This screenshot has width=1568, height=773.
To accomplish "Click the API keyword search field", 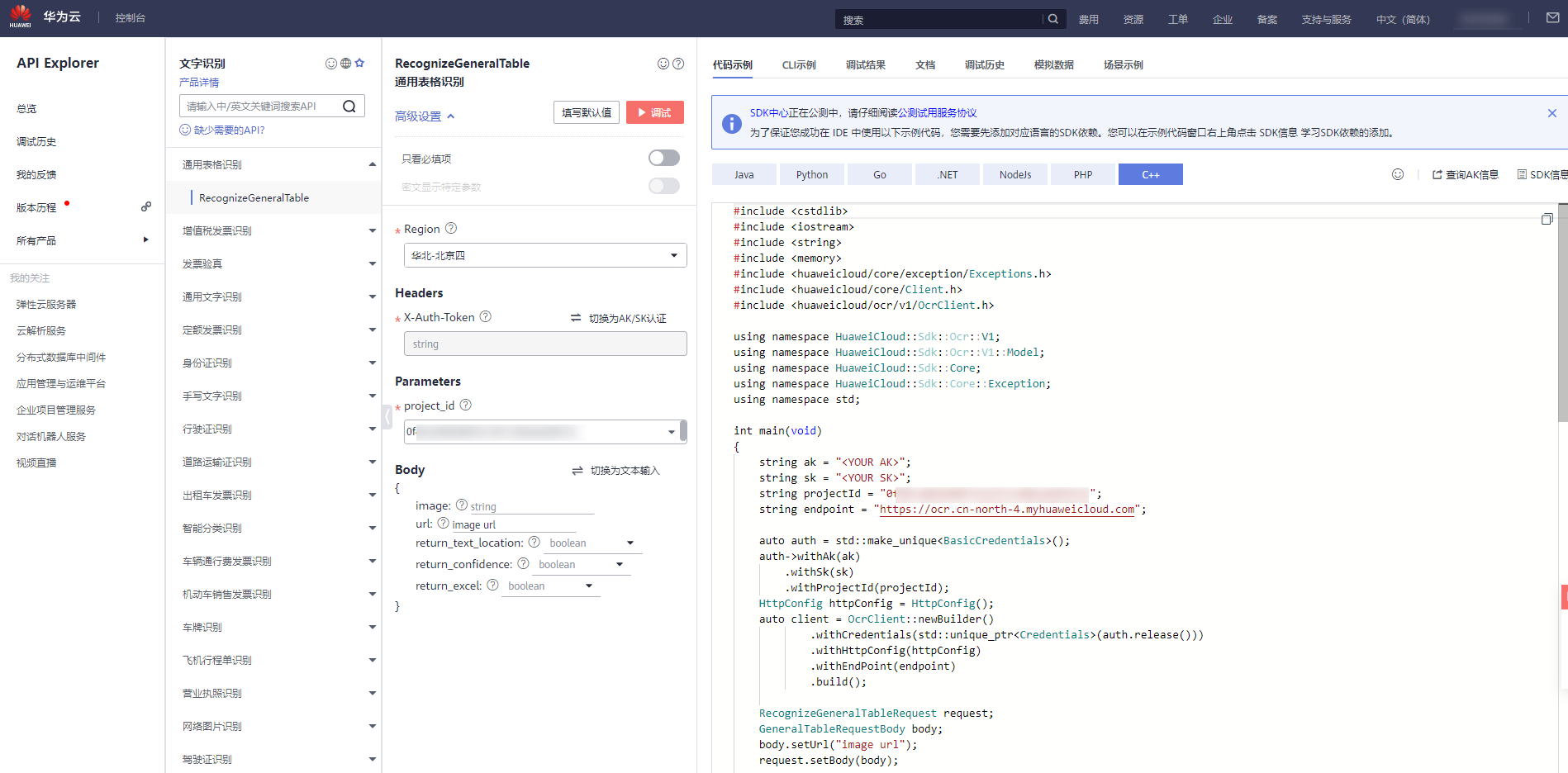I will [261, 106].
